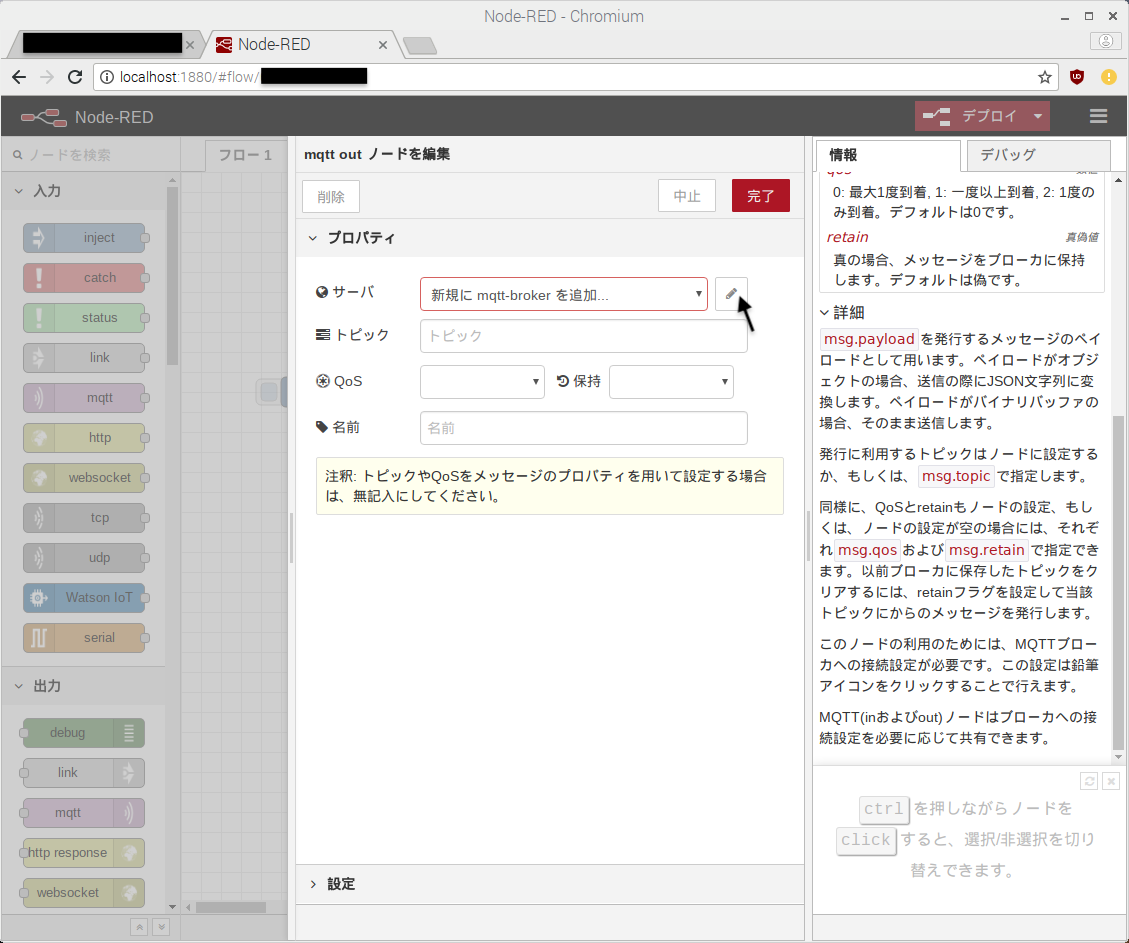Screen dimensions: 1129x943
Task: Click the pencil icon to edit mqtt-broker
Action: pyautogui.click(x=731, y=294)
